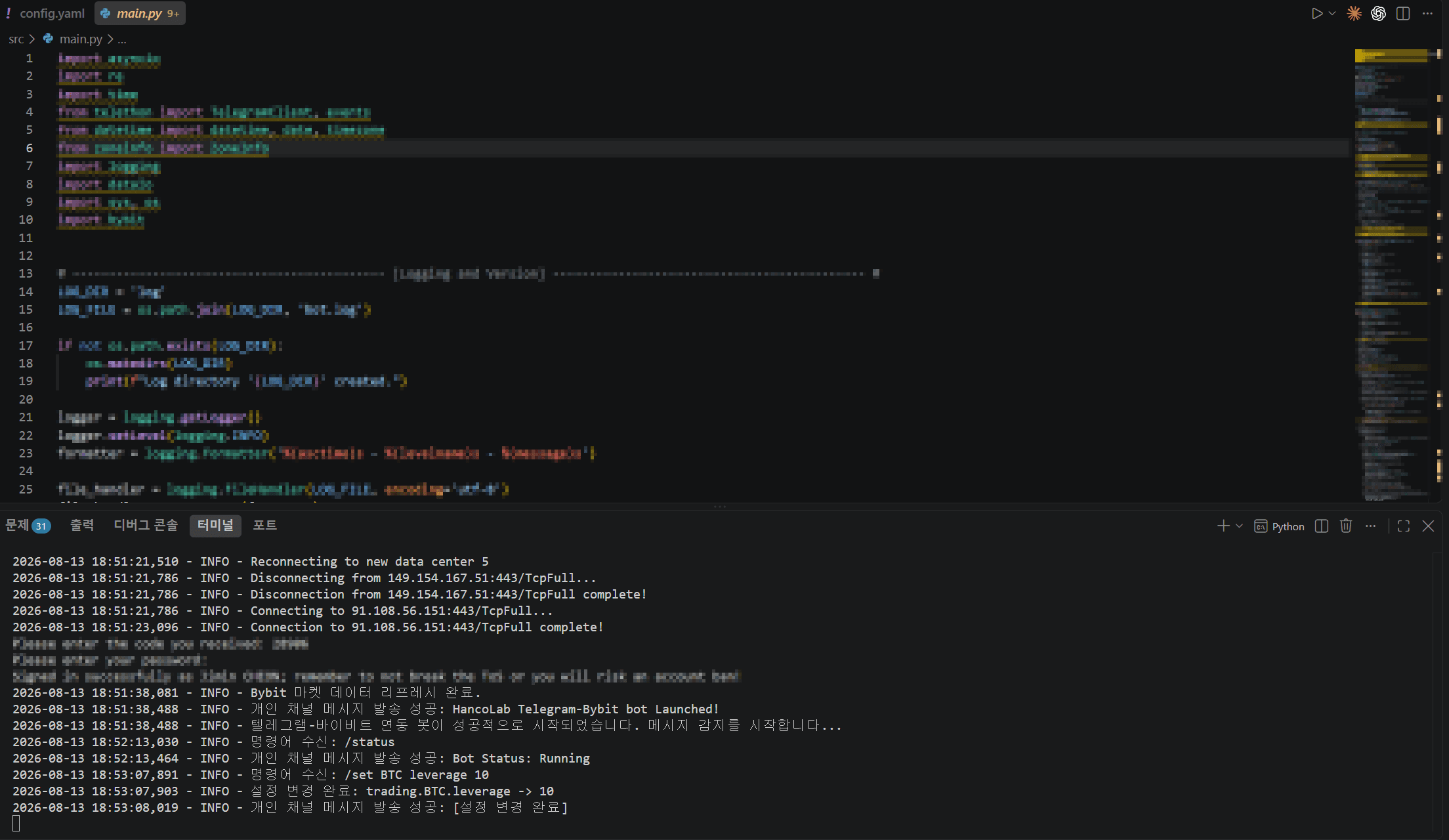The width and height of the screenshot is (1449, 840).
Task: Open the new terminal profile dropdown
Action: click(1239, 526)
